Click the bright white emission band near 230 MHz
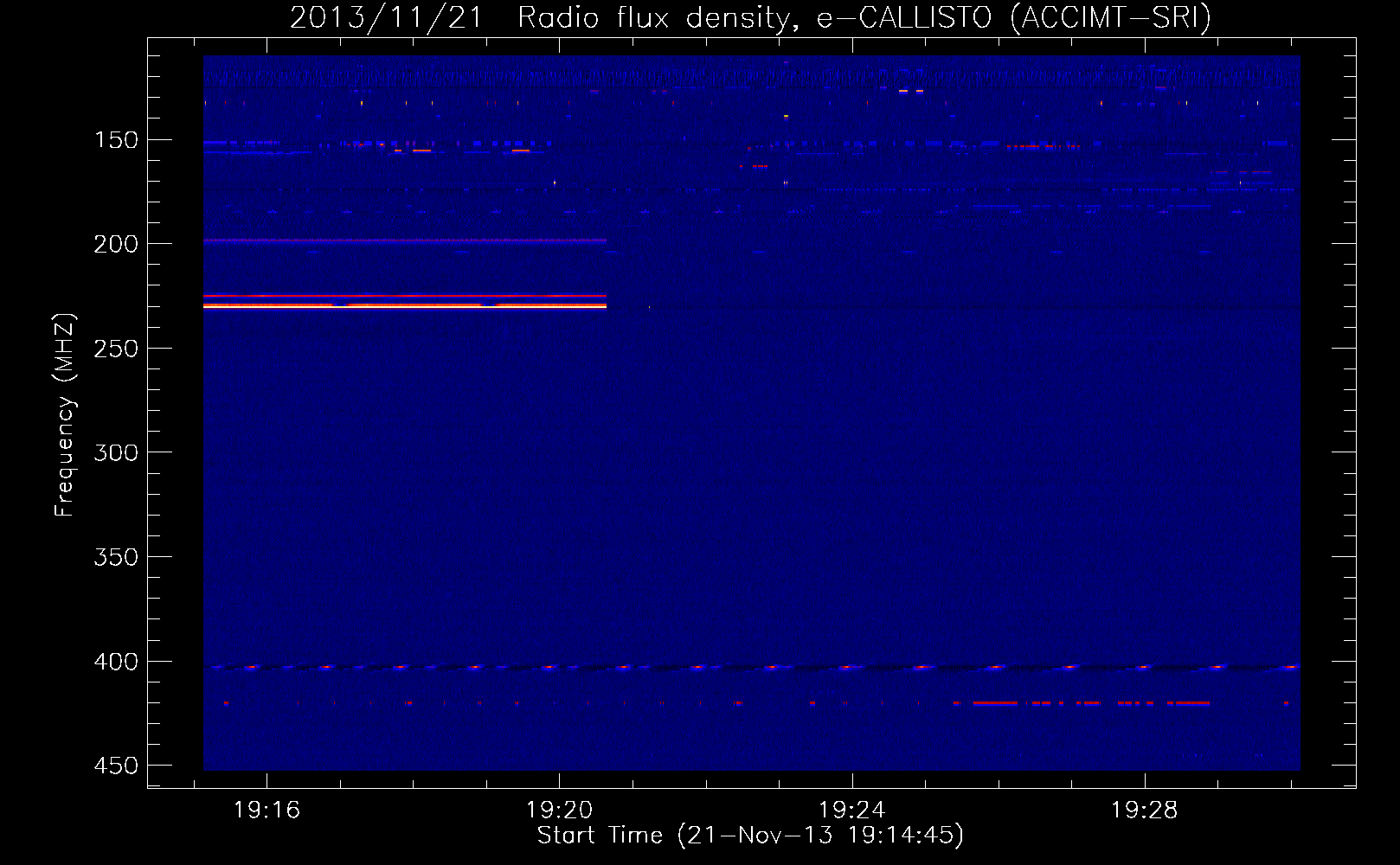Screen dimensions: 1400x865 405,305
